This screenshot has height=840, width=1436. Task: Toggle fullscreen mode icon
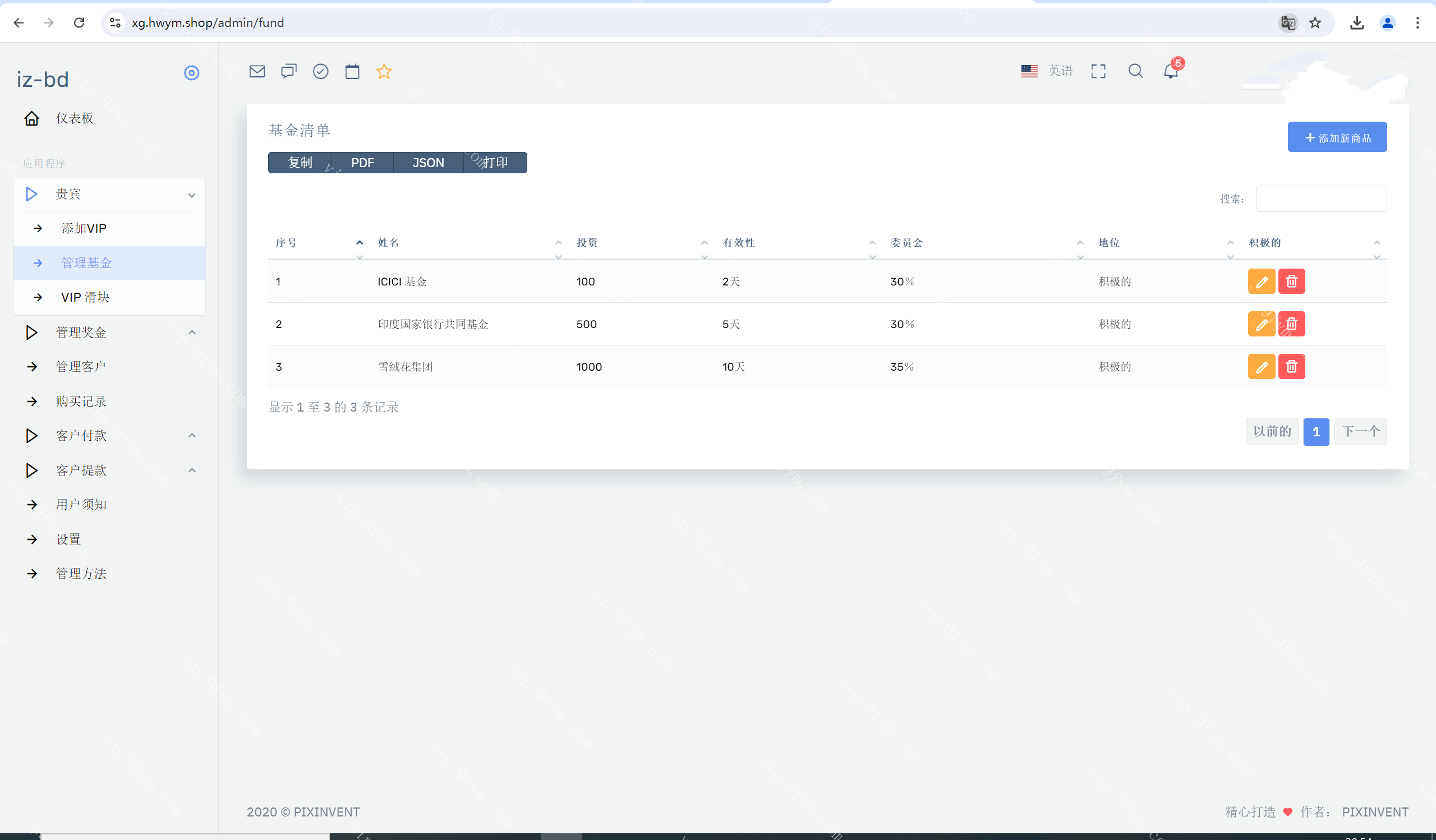click(1098, 71)
